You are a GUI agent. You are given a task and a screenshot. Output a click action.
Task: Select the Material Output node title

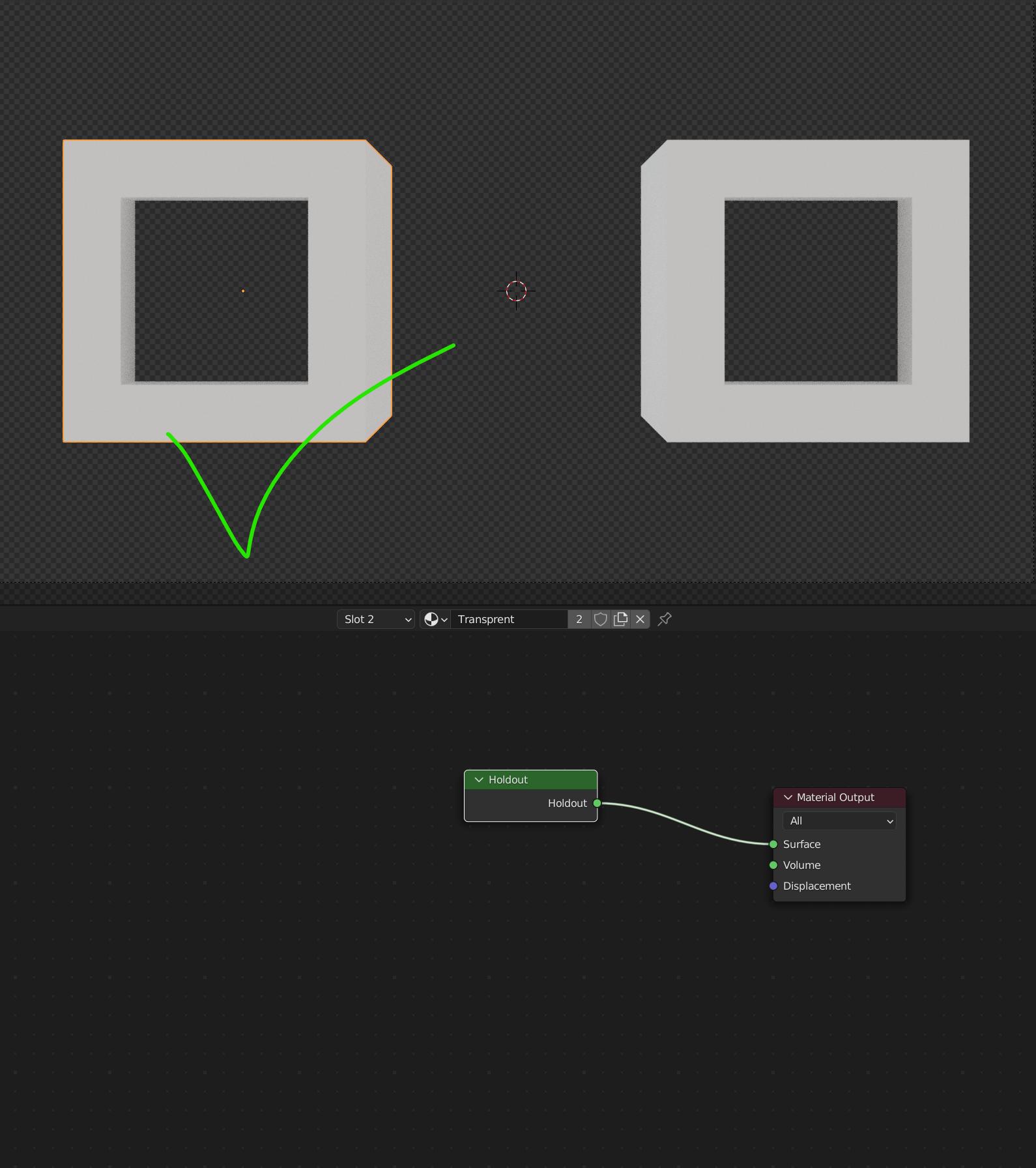(835, 797)
